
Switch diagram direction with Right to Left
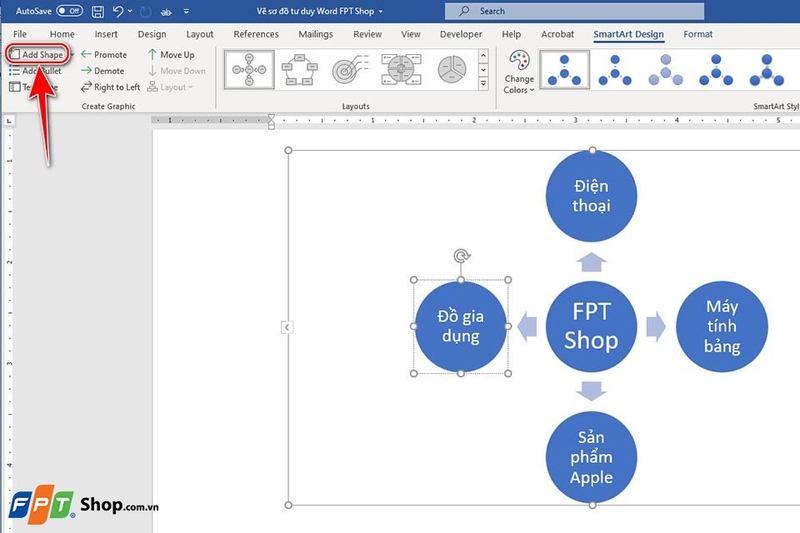coord(111,87)
